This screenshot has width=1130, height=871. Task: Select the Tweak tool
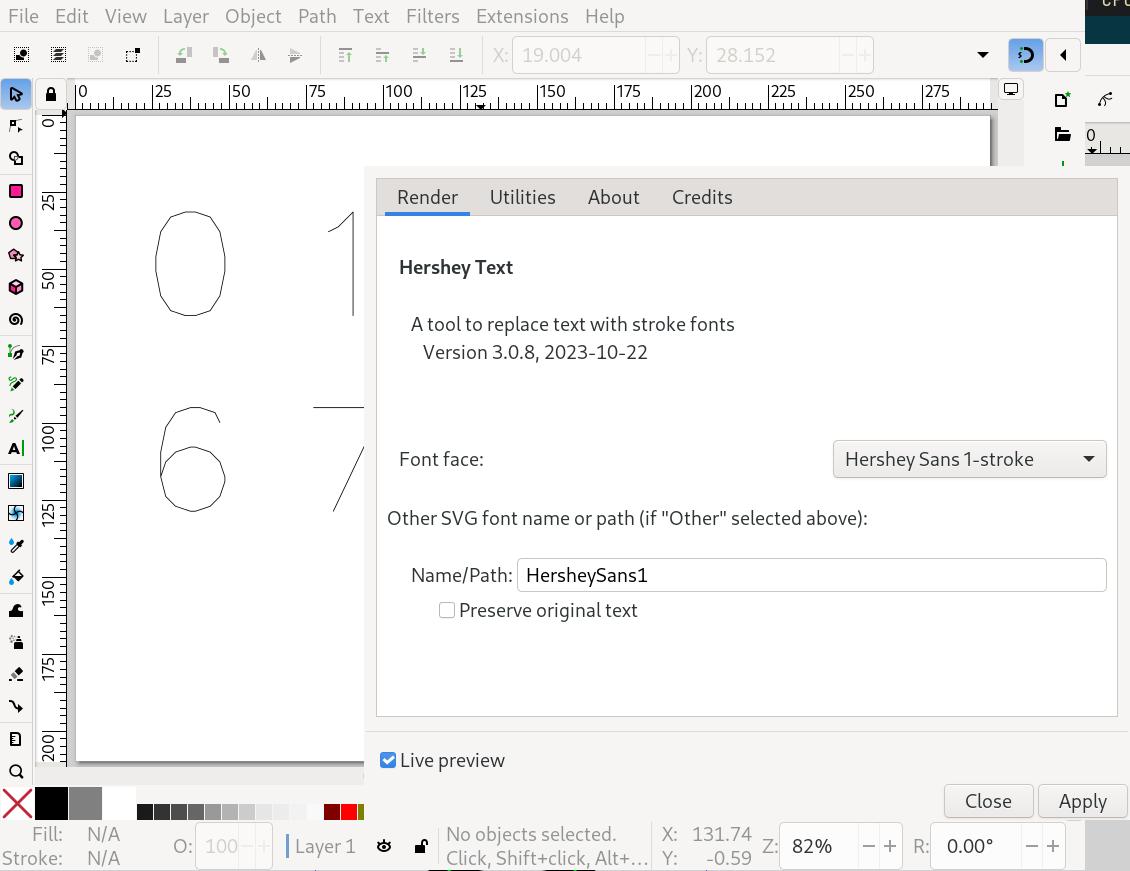click(16, 611)
